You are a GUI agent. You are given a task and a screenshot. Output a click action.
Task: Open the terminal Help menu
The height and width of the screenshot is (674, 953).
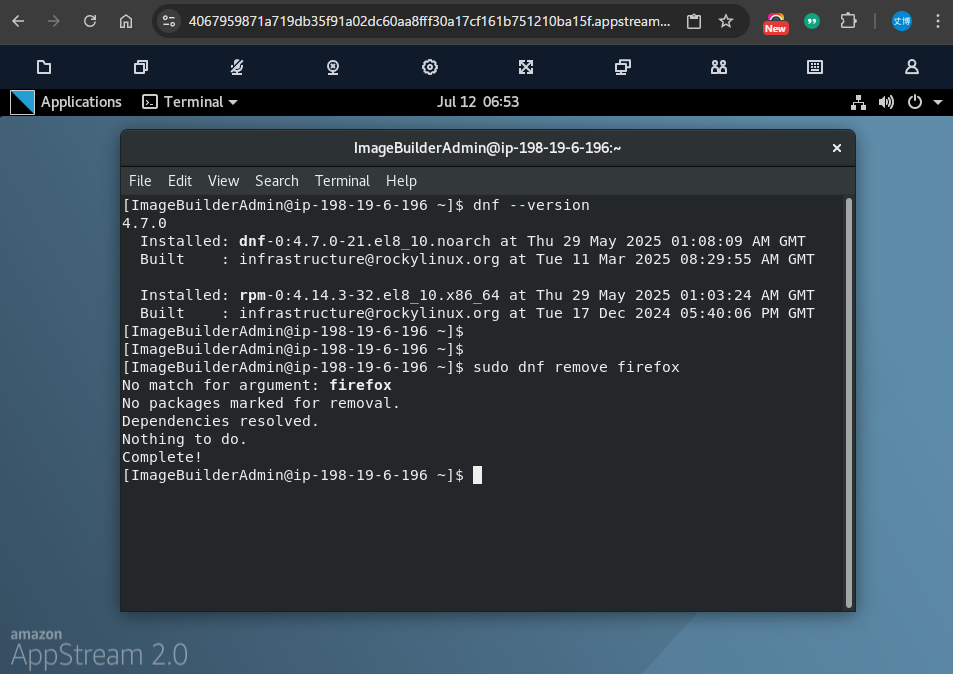tap(401, 181)
